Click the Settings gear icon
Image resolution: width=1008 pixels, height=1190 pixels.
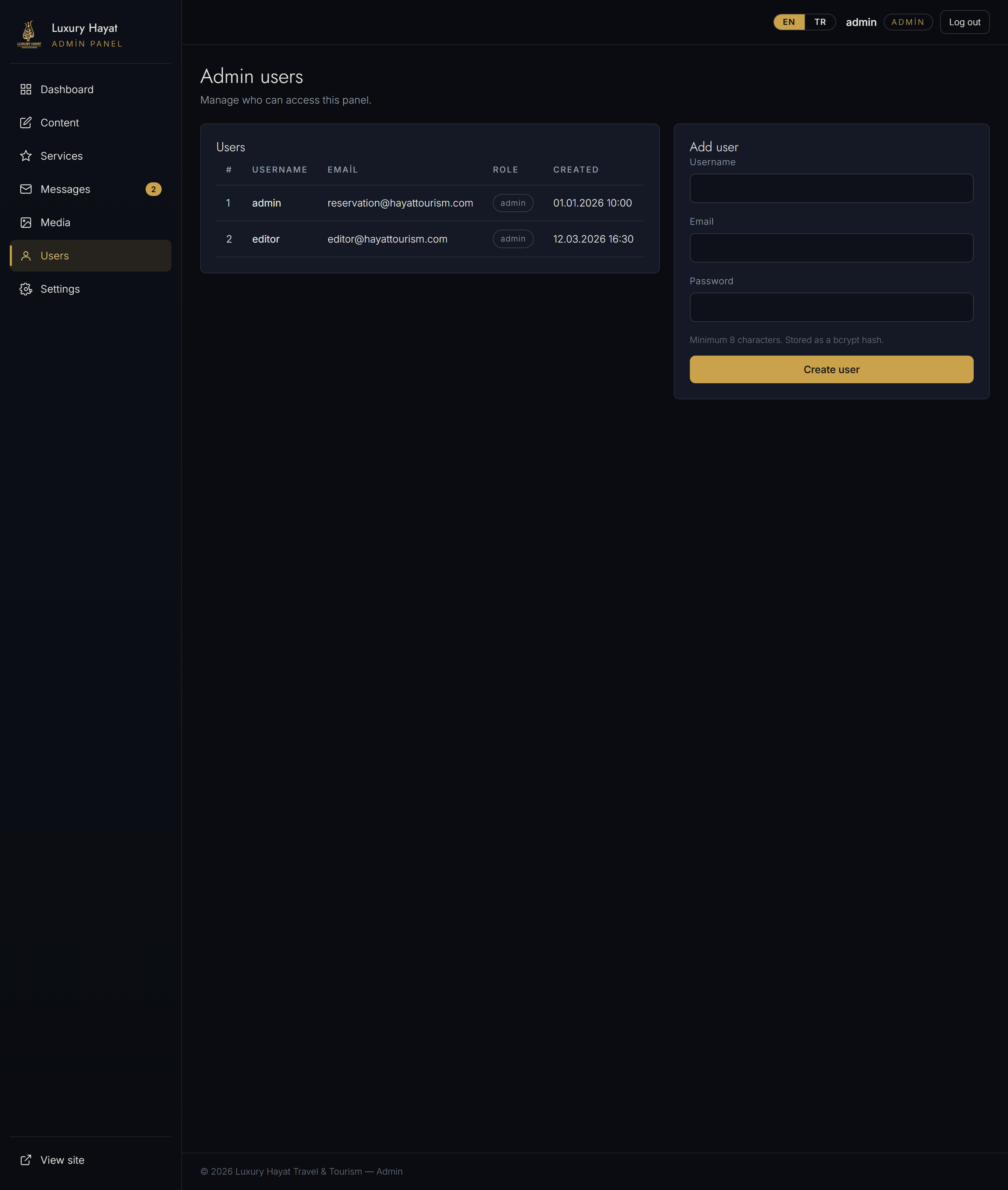point(26,288)
